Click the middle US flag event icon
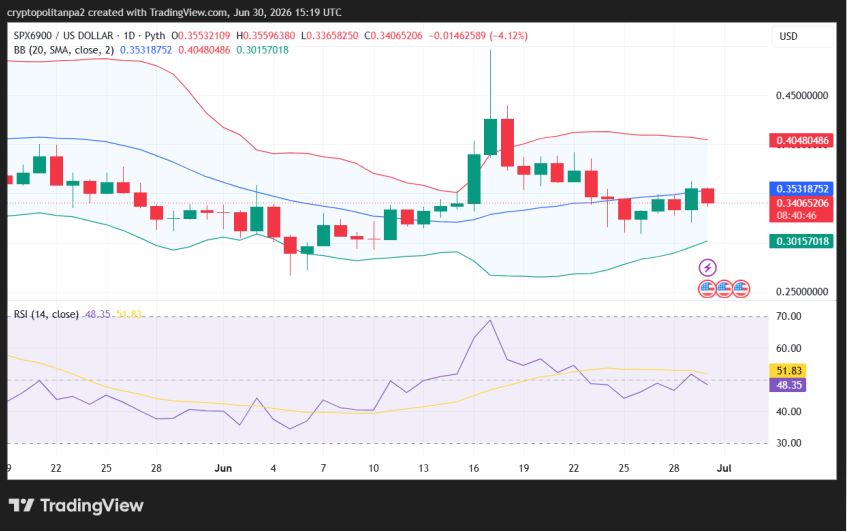 [724, 289]
